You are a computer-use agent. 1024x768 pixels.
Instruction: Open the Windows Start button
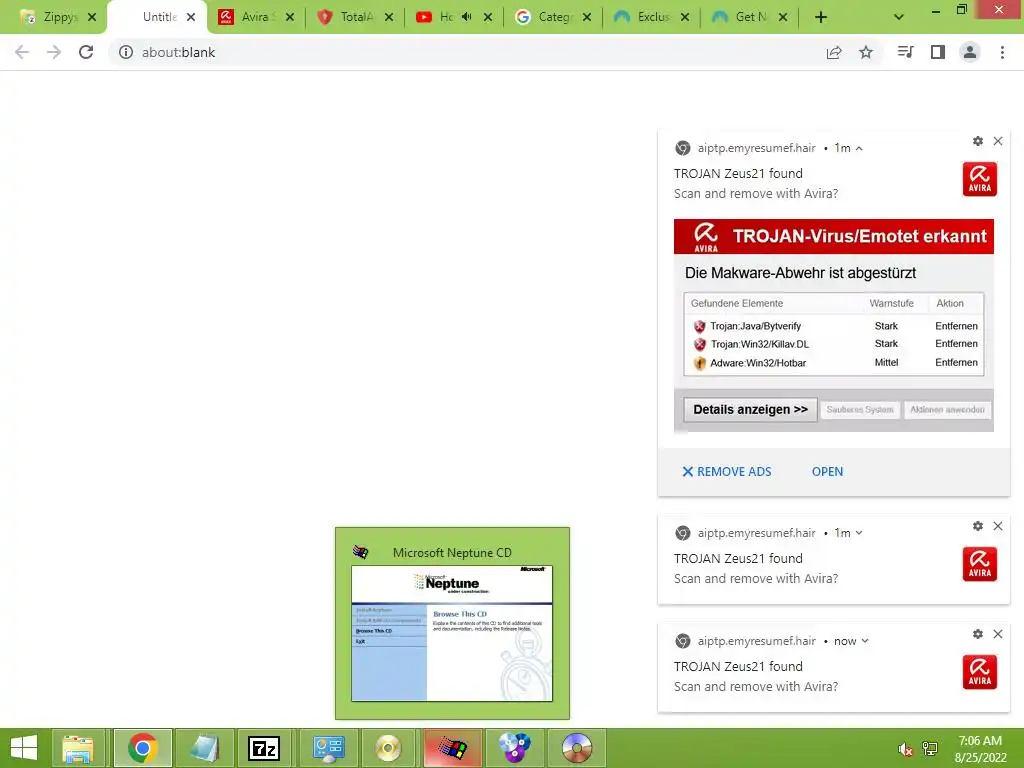tap(24, 748)
